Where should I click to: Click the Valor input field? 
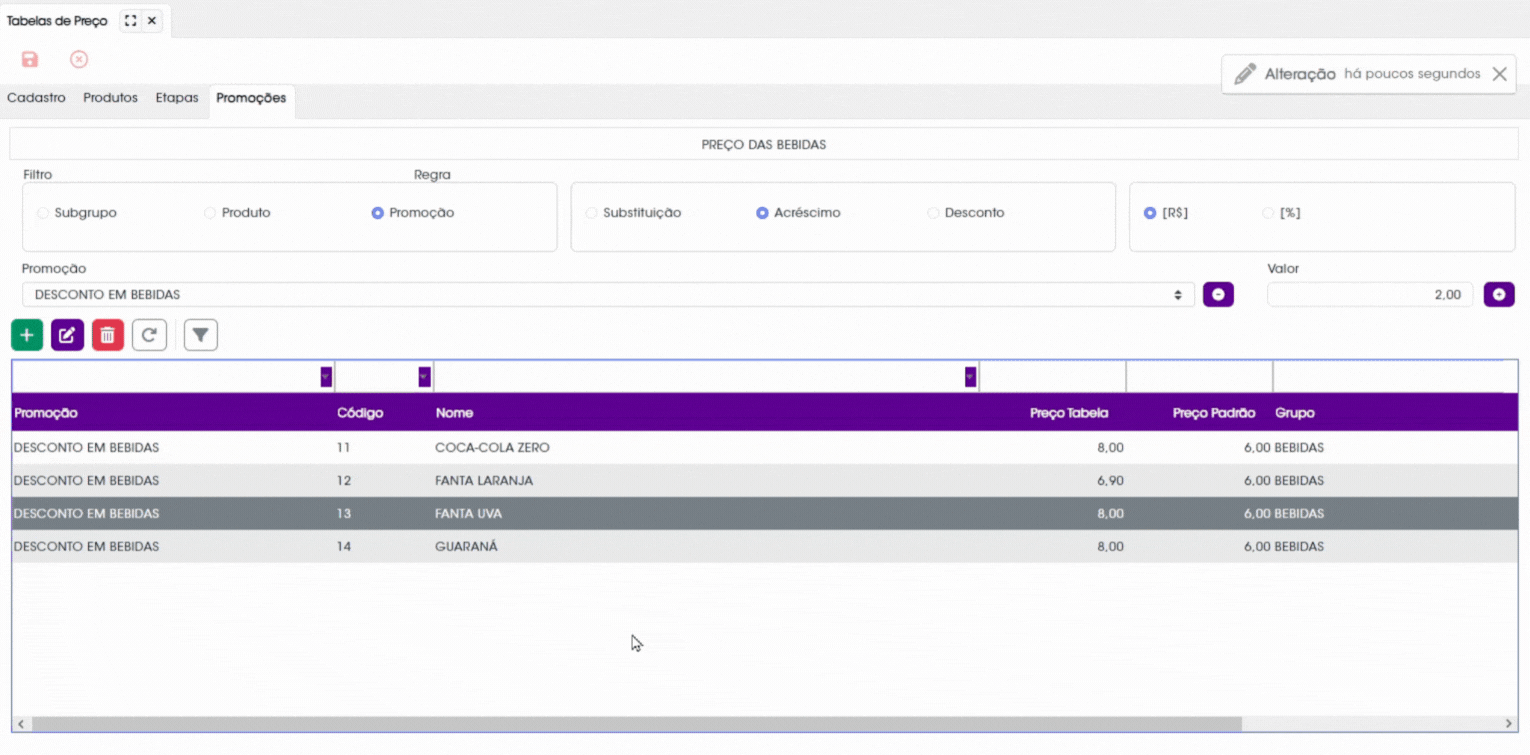click(x=1369, y=294)
